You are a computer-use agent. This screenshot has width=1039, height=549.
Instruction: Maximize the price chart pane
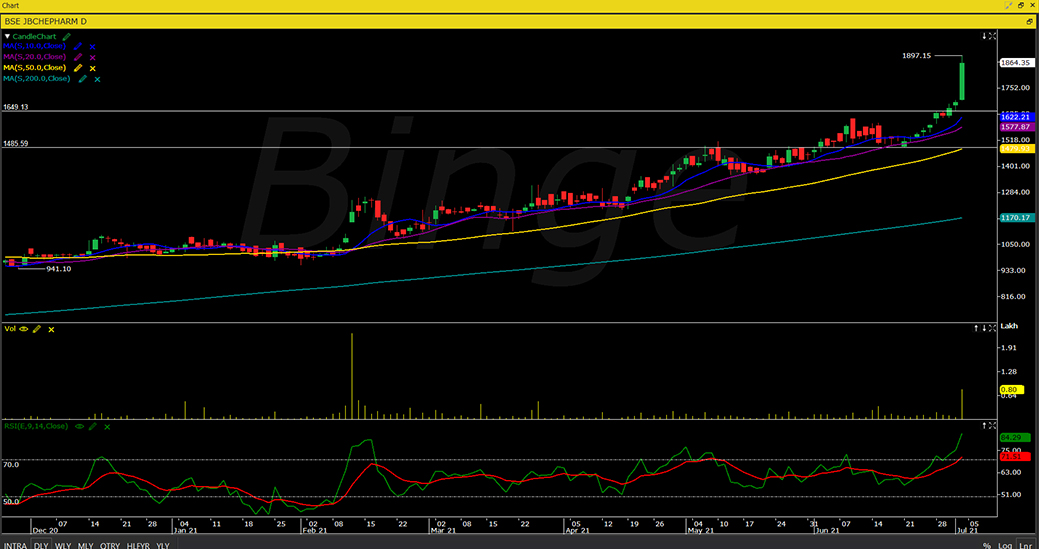(992, 36)
